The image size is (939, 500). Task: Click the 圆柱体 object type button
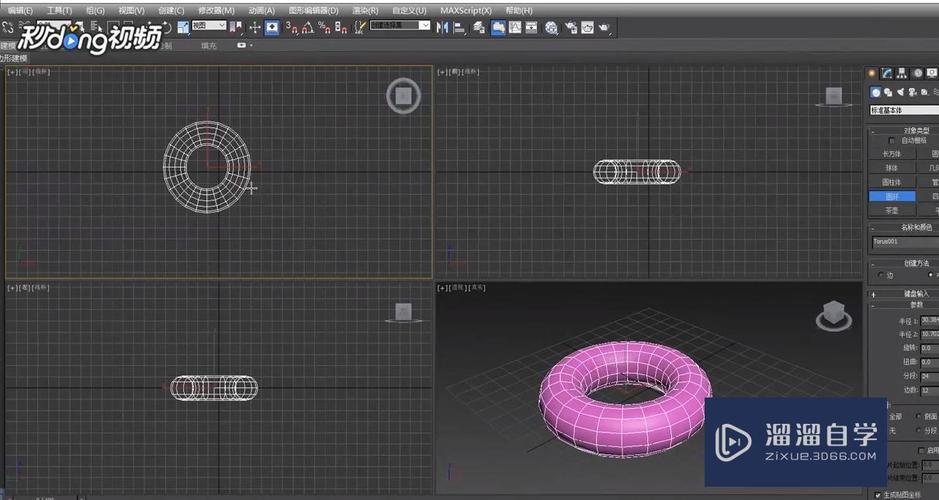[891, 183]
